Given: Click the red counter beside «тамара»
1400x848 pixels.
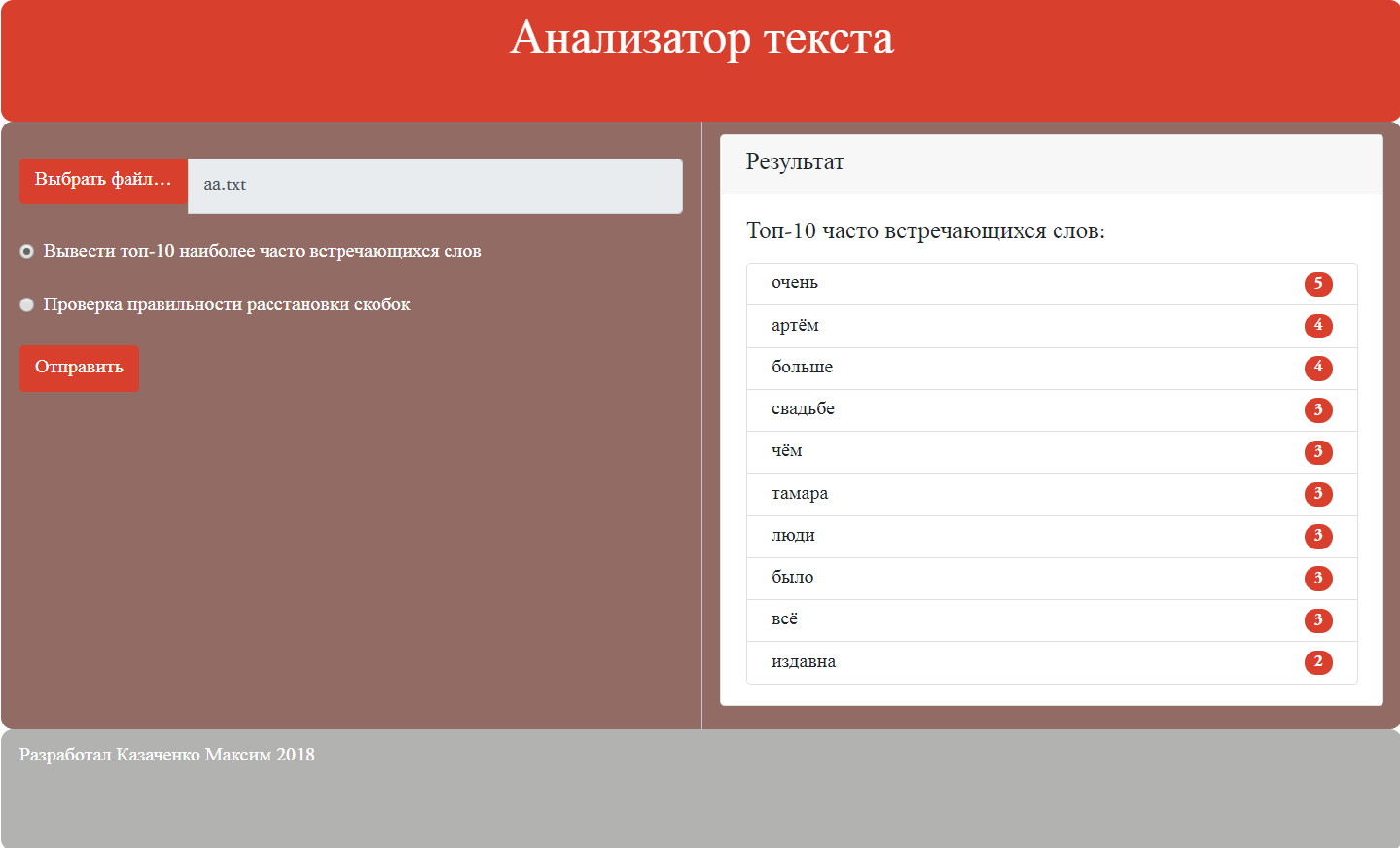Looking at the screenshot, I should (x=1318, y=494).
